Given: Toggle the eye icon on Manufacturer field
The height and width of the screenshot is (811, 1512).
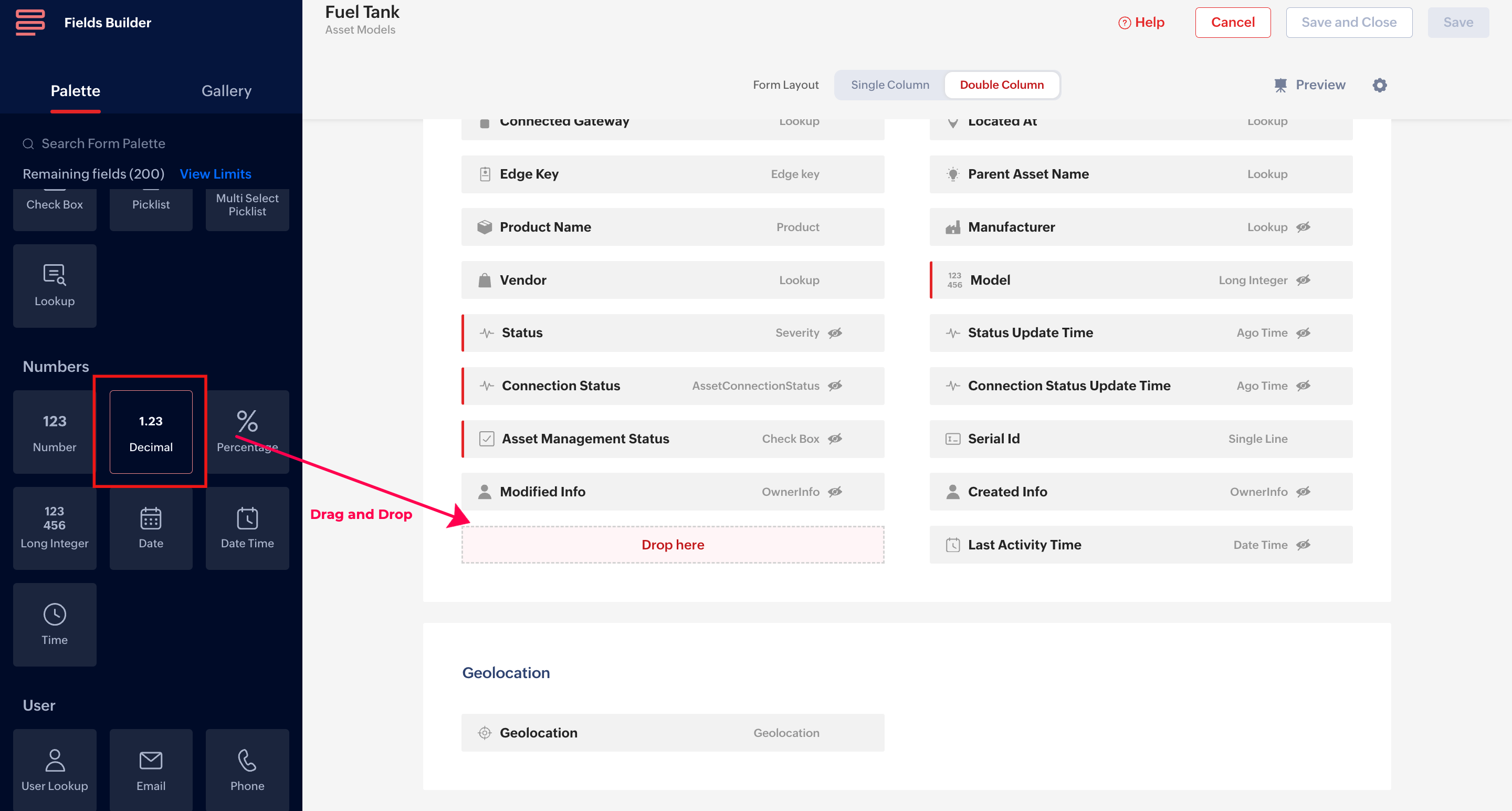Looking at the screenshot, I should click(1303, 227).
